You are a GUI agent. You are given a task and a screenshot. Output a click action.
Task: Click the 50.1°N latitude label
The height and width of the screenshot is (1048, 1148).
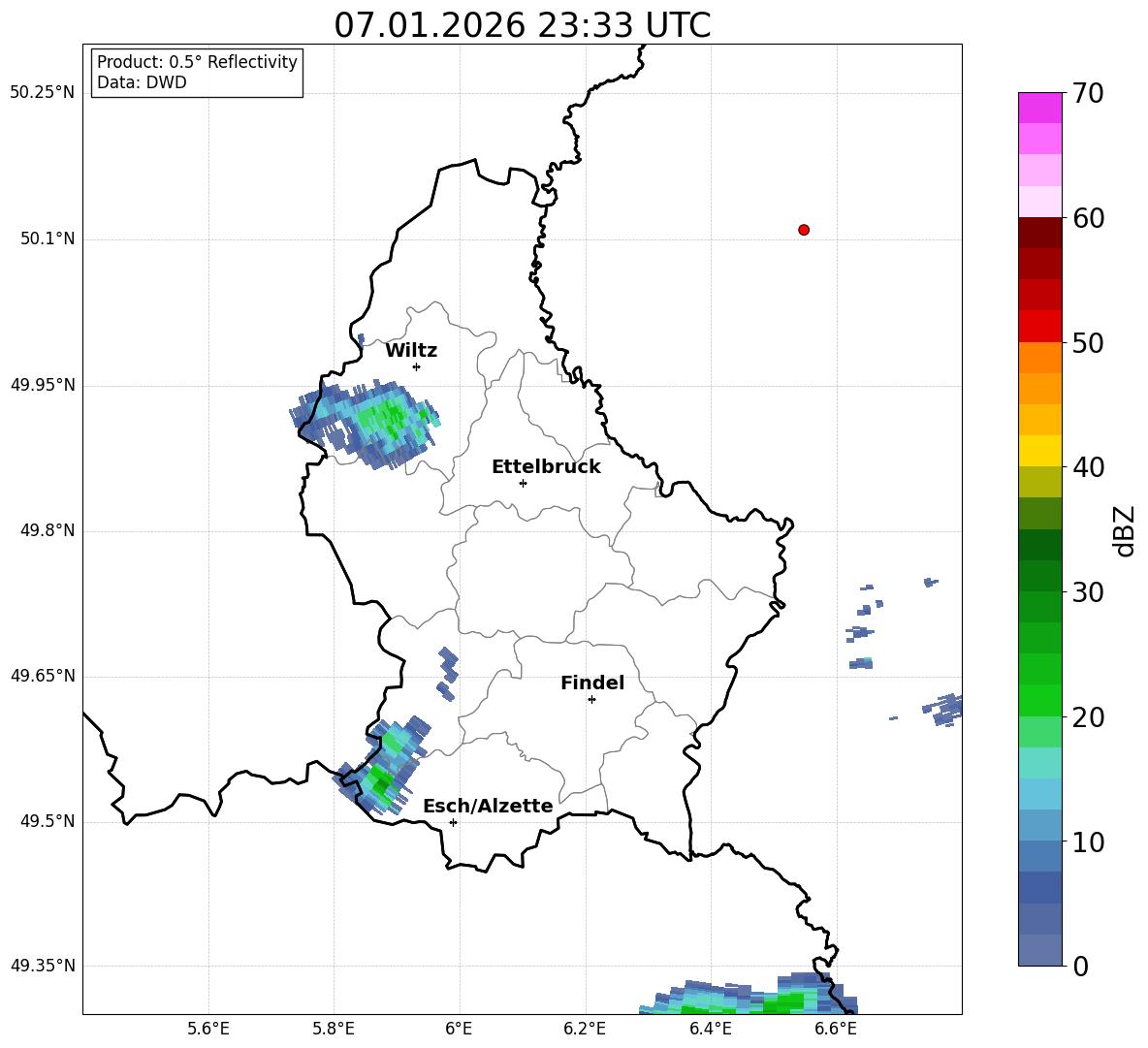point(47,239)
